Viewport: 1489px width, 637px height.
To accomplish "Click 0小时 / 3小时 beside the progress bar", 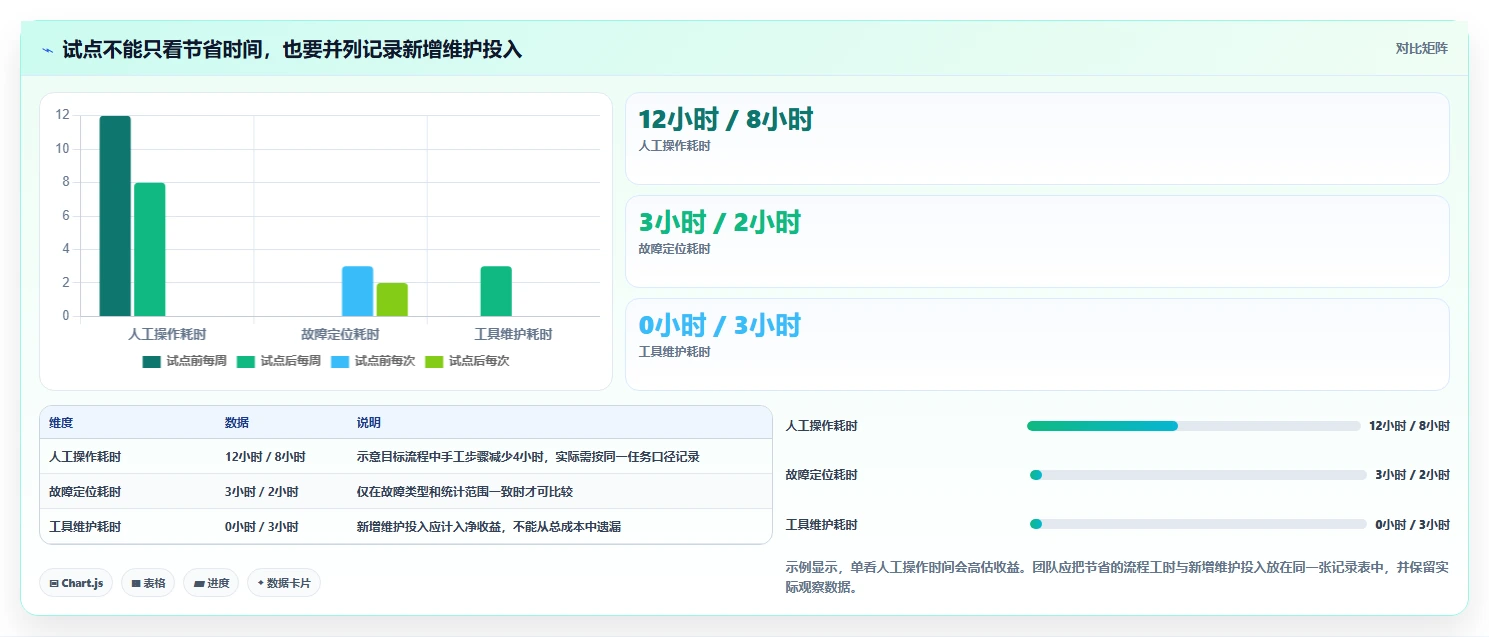I will pyautogui.click(x=1412, y=524).
